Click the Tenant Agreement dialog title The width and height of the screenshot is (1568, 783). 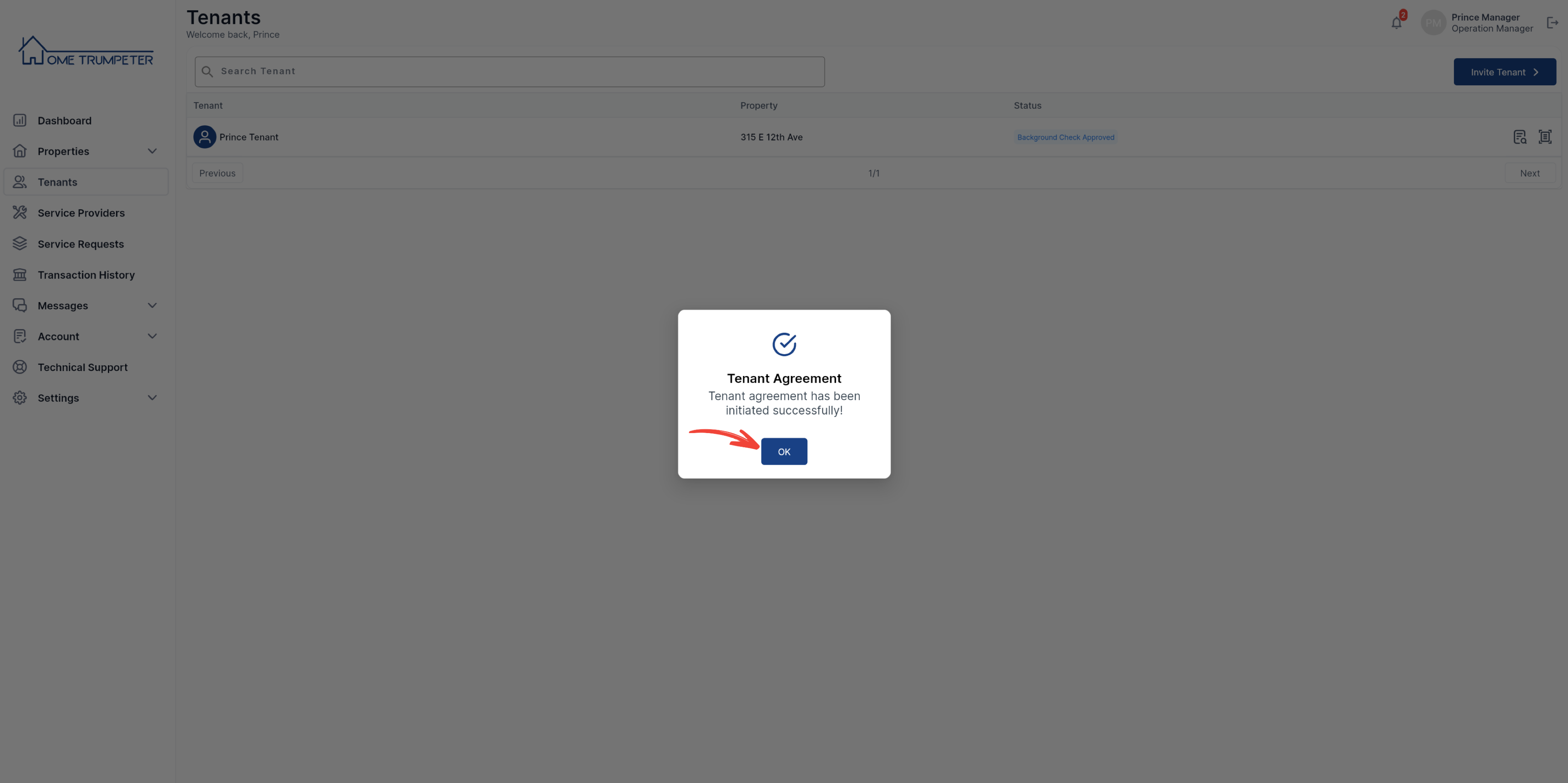(784, 378)
